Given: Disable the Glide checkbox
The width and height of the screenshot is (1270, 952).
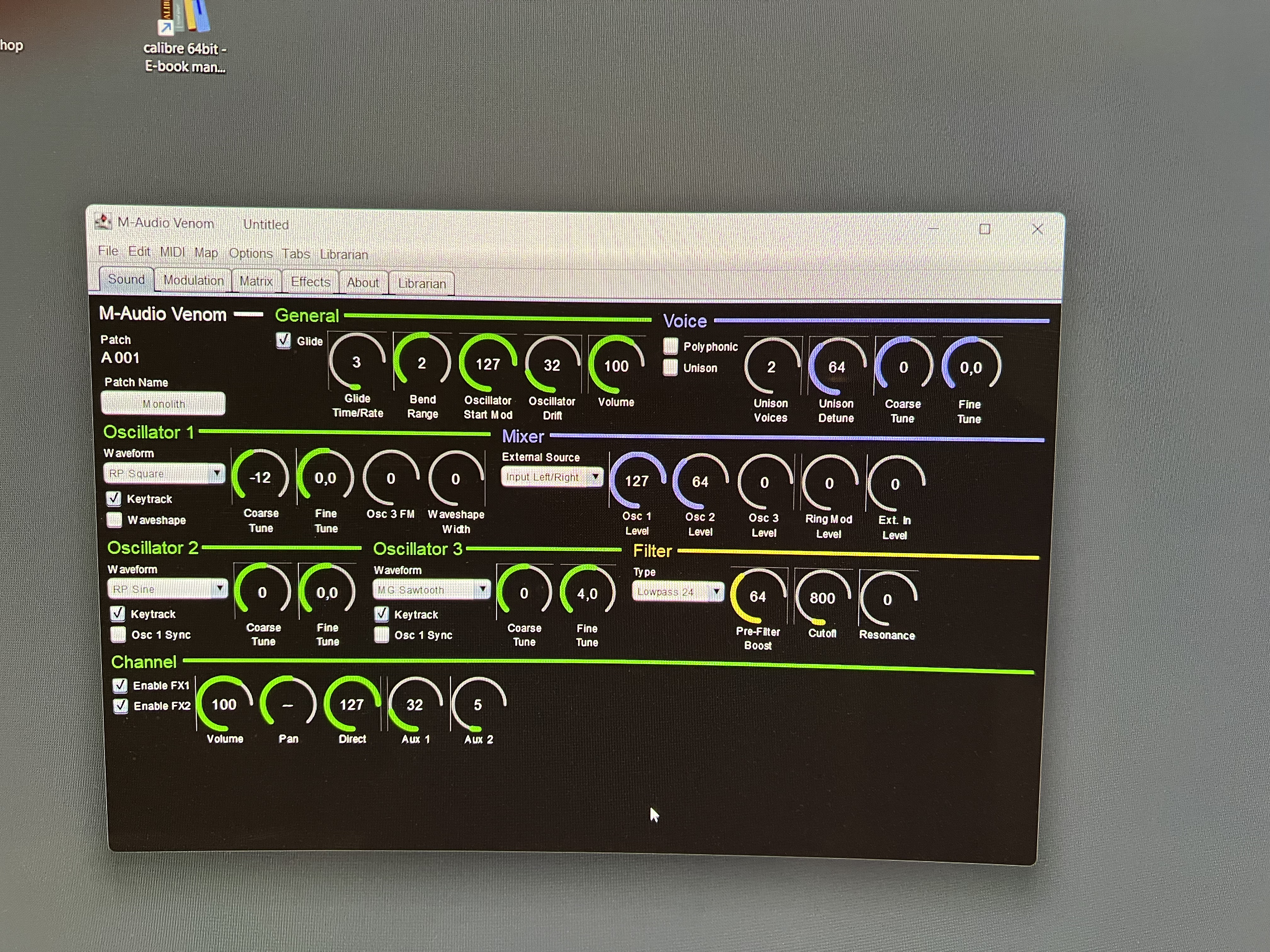Looking at the screenshot, I should [283, 340].
